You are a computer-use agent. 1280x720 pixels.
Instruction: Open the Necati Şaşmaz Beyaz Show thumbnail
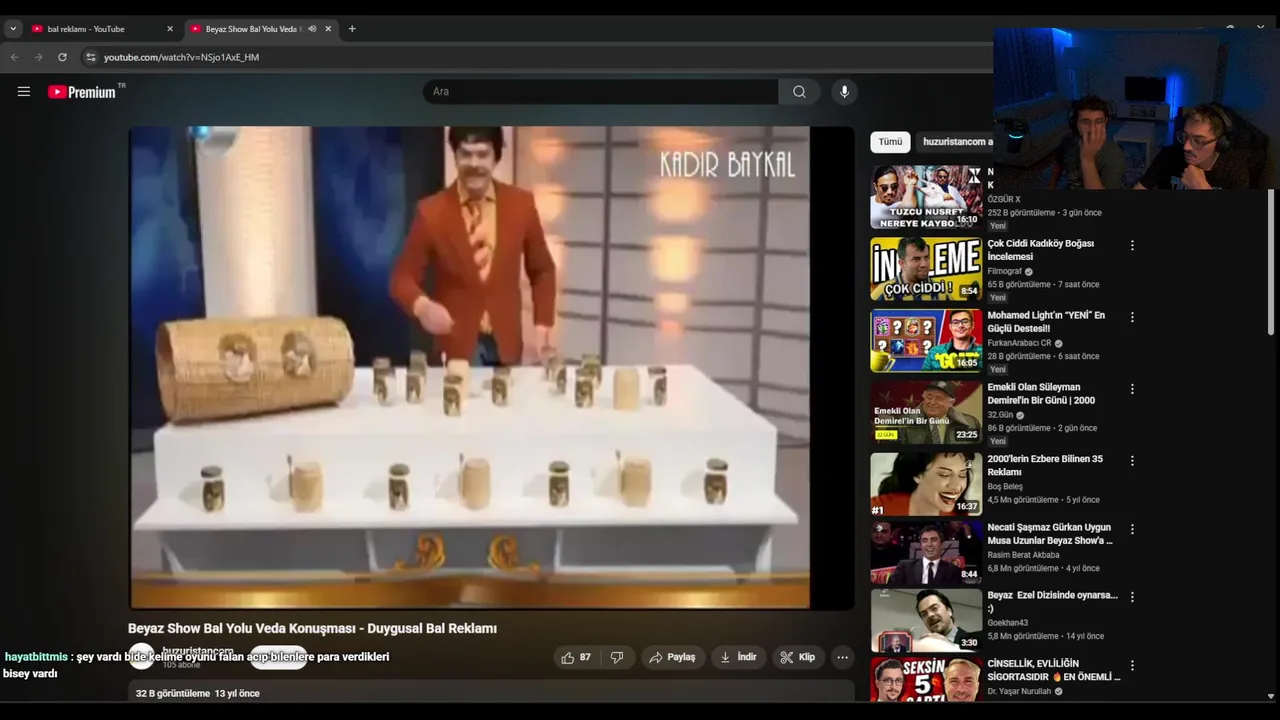click(x=926, y=553)
